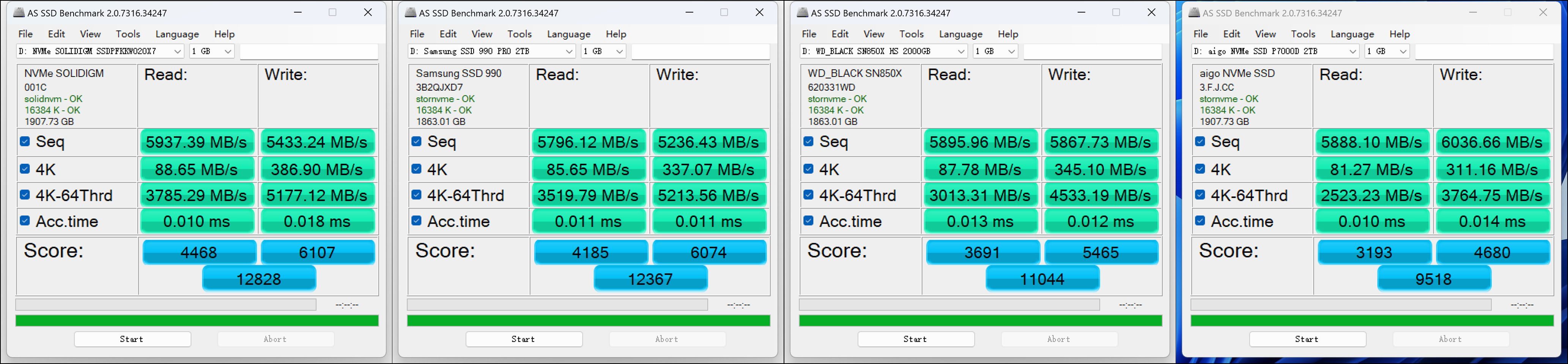Click the solidnvm - OK driver status
The height and width of the screenshot is (364, 1568).
tap(53, 99)
